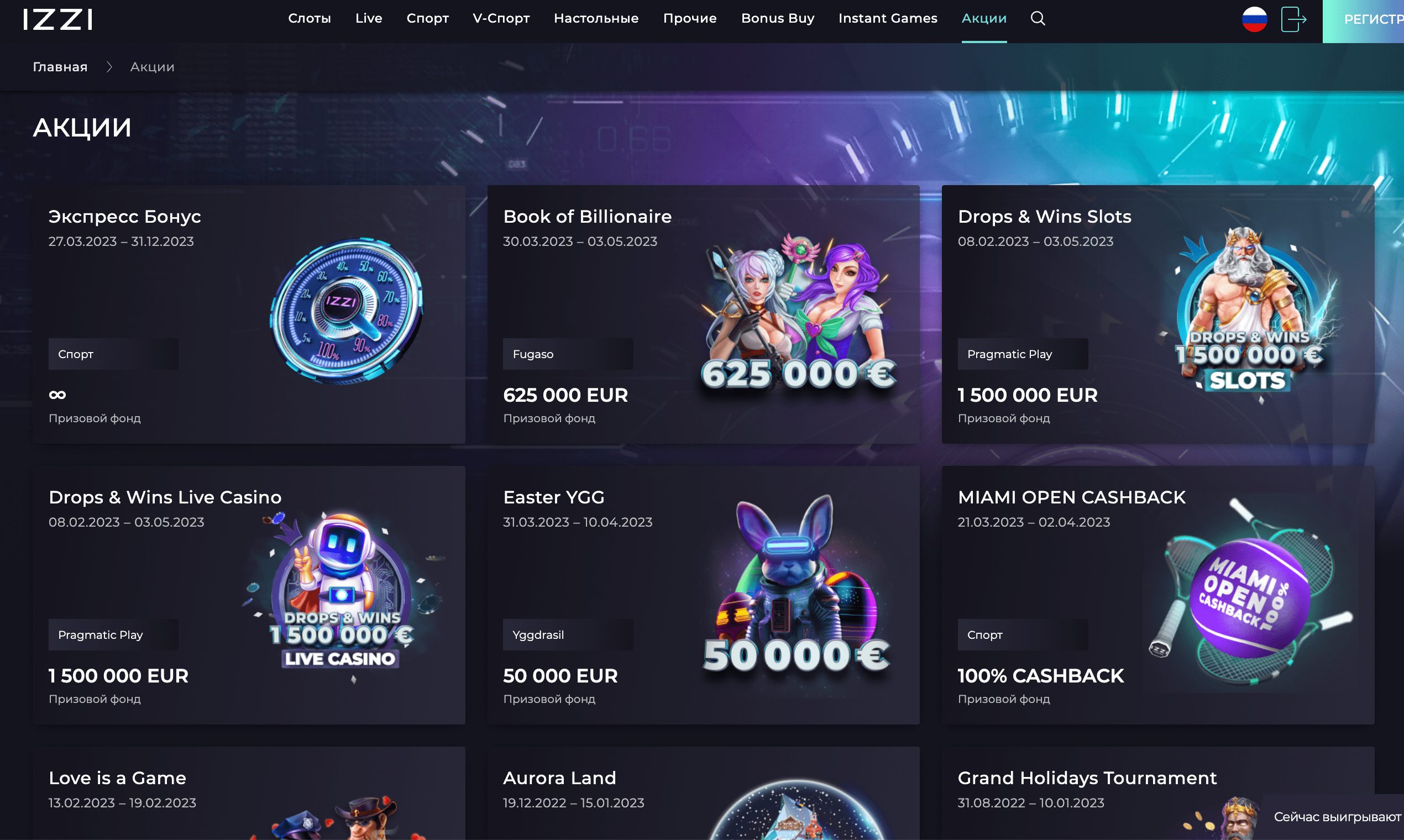Open the Russian flag language selector
Screen dimensions: 1404x840
coord(1255,19)
